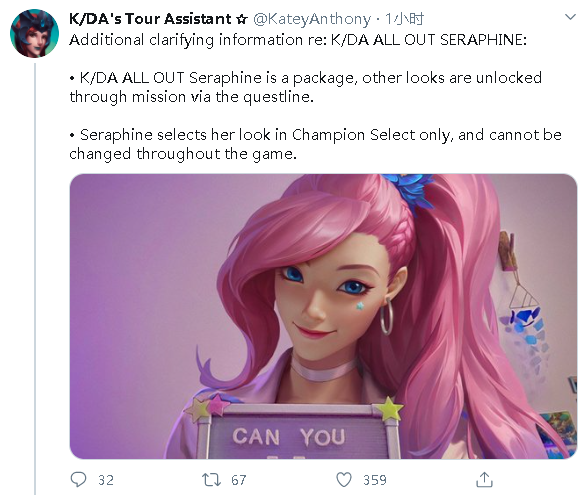Click the tweet timestamp next to the handle
Screen dimensions: 588x495
(405, 19)
